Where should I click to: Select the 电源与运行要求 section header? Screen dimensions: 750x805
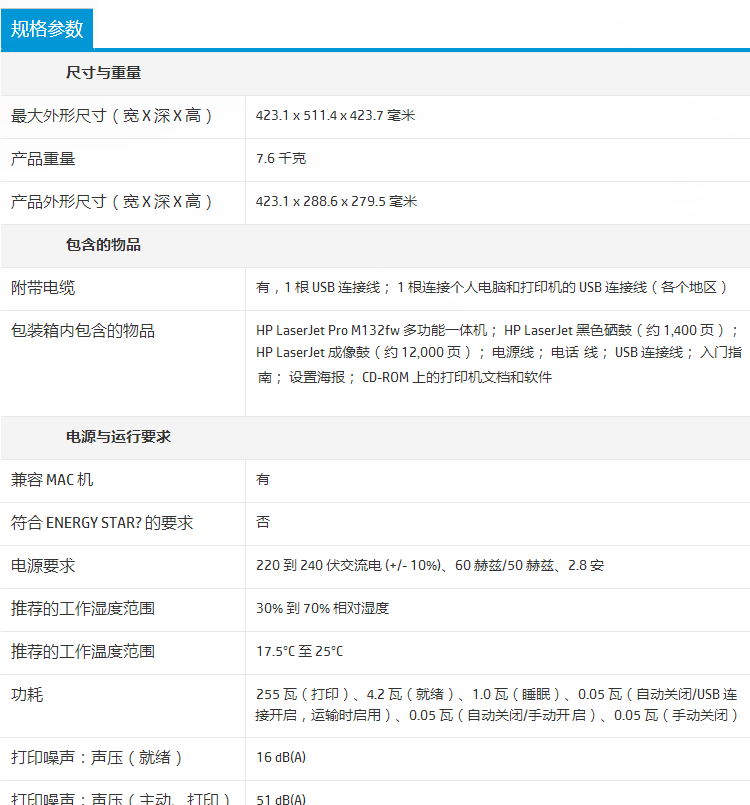point(119,437)
